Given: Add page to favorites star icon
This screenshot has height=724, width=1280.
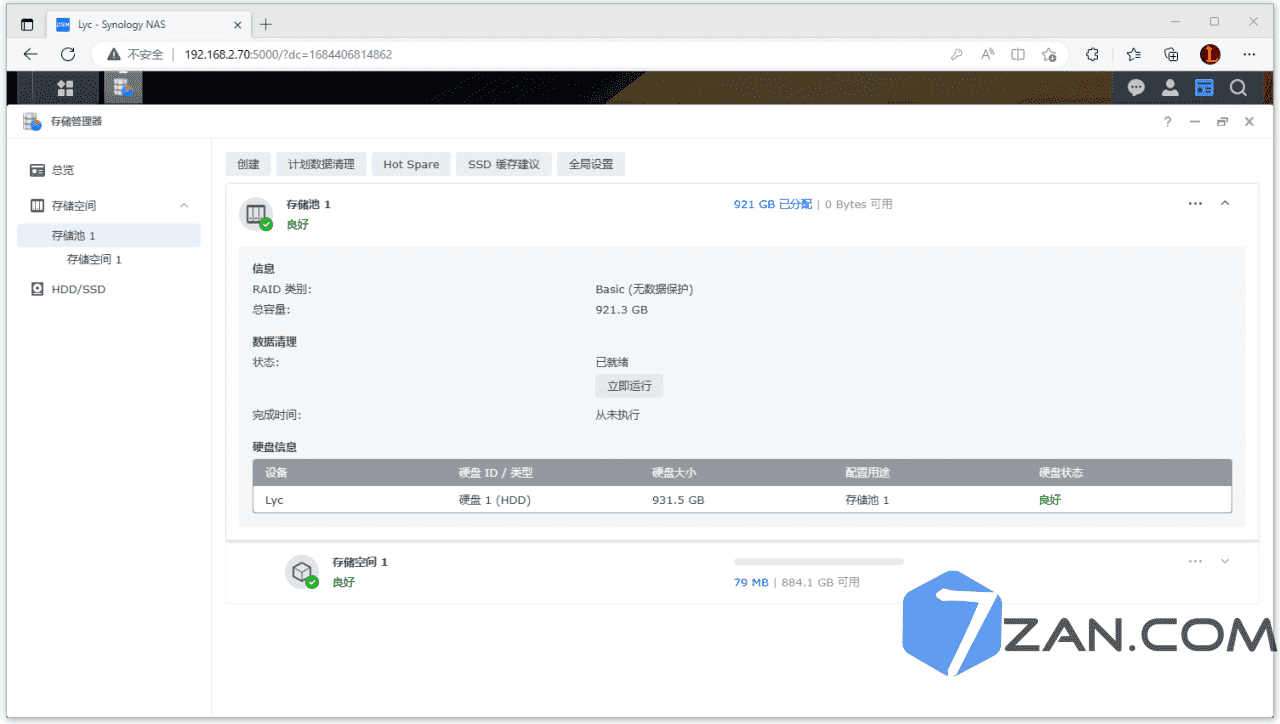Looking at the screenshot, I should 1048,54.
